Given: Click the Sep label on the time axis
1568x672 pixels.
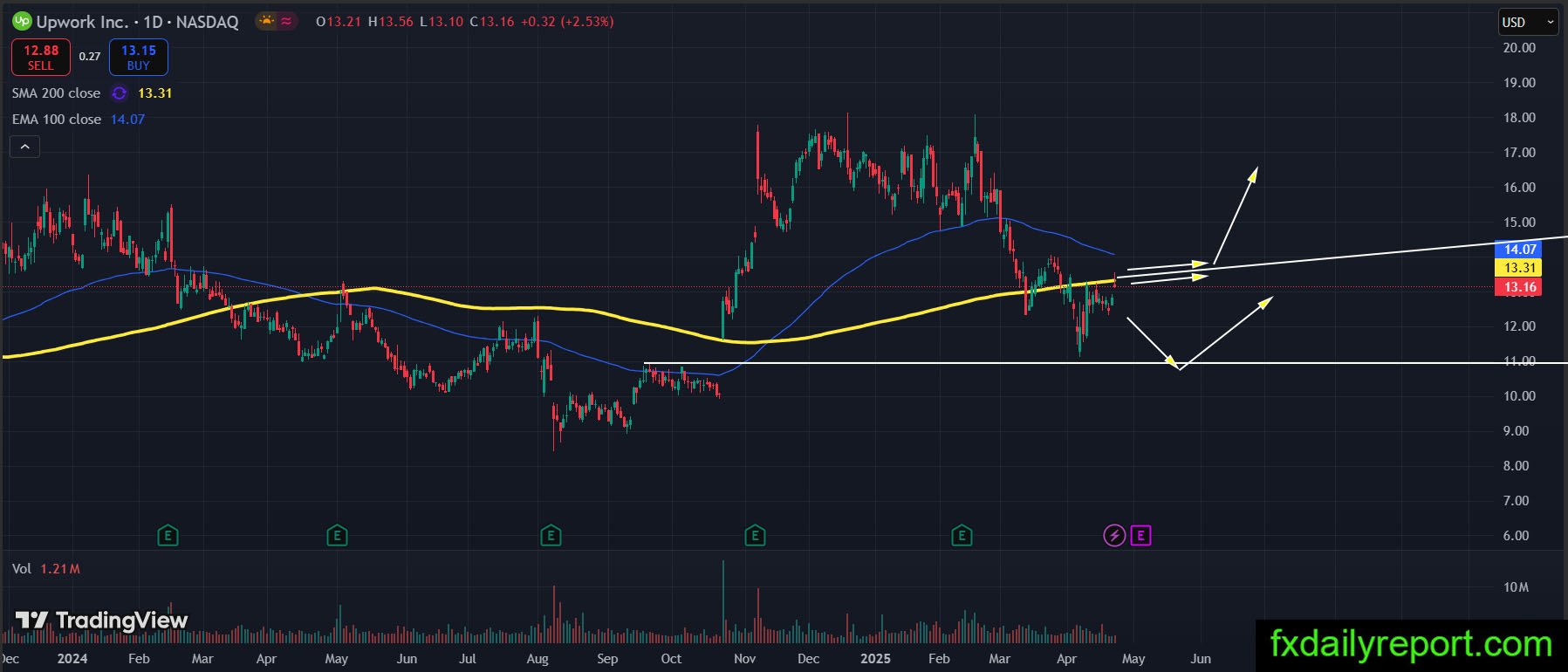Looking at the screenshot, I should coord(607,659).
